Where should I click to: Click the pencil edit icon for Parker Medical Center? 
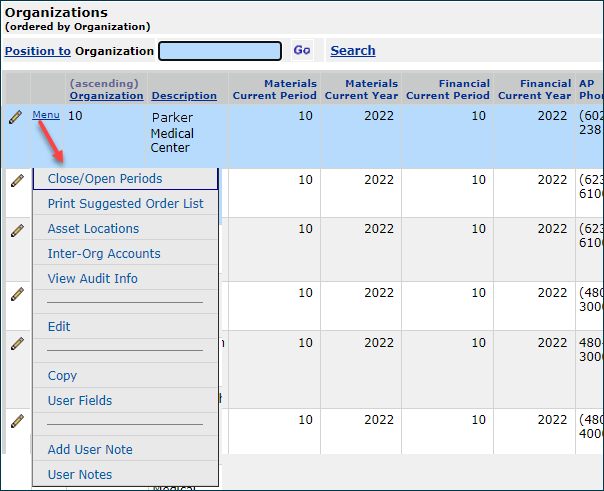[x=16, y=117]
